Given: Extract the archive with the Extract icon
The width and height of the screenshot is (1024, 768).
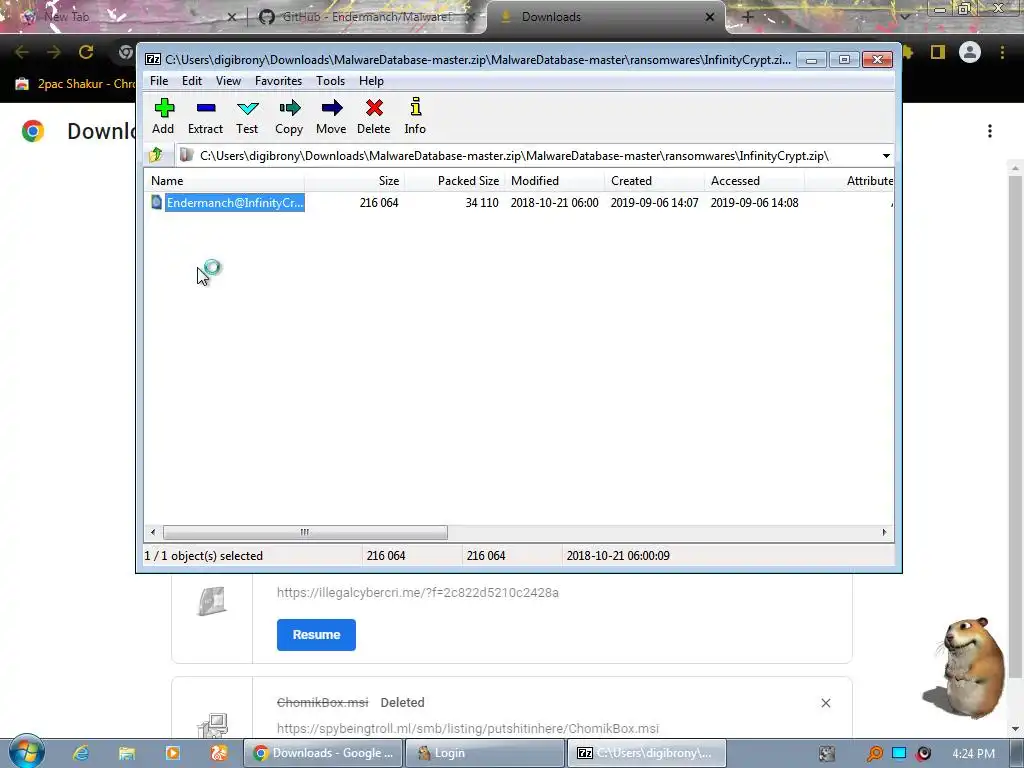Looking at the screenshot, I should click(x=205, y=116).
